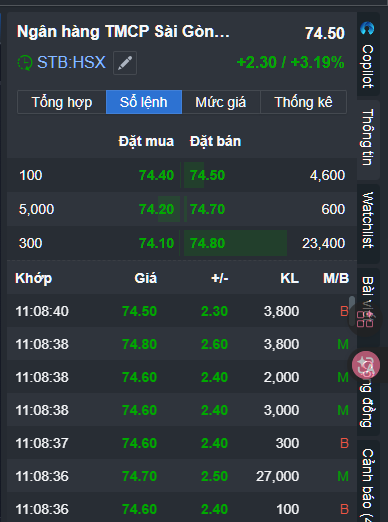Switch to the Thống kê tab
Viewport: 388px width, 522px height.
303,102
